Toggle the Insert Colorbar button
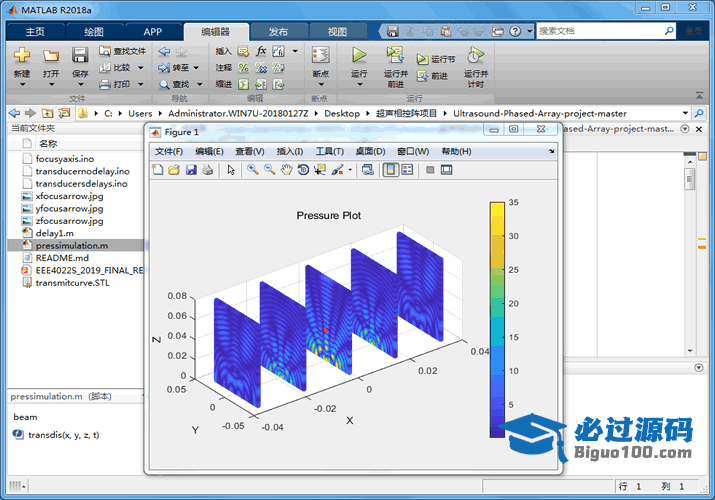 pos(391,170)
